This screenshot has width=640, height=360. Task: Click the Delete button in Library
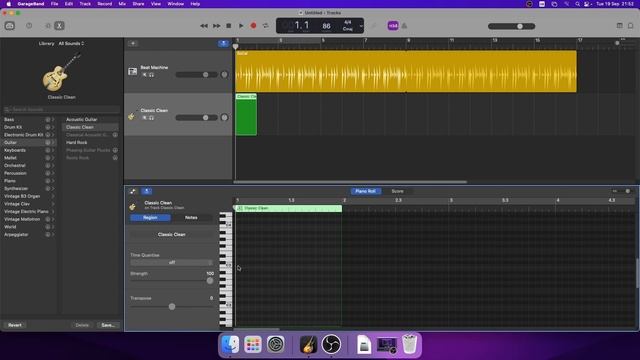click(82, 325)
